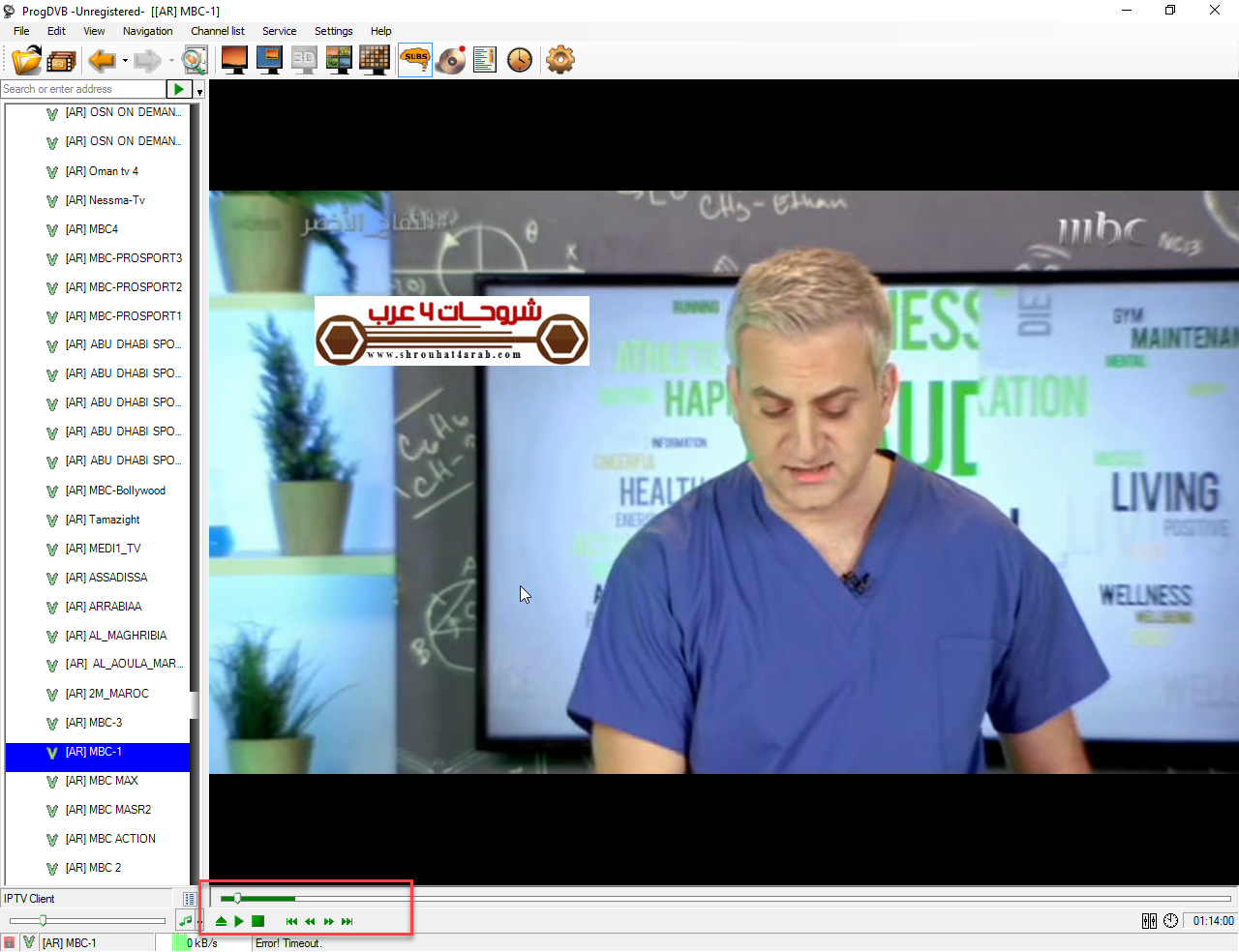Expand the dropdown beside the music note icon
1239x952 pixels.
pos(199,922)
